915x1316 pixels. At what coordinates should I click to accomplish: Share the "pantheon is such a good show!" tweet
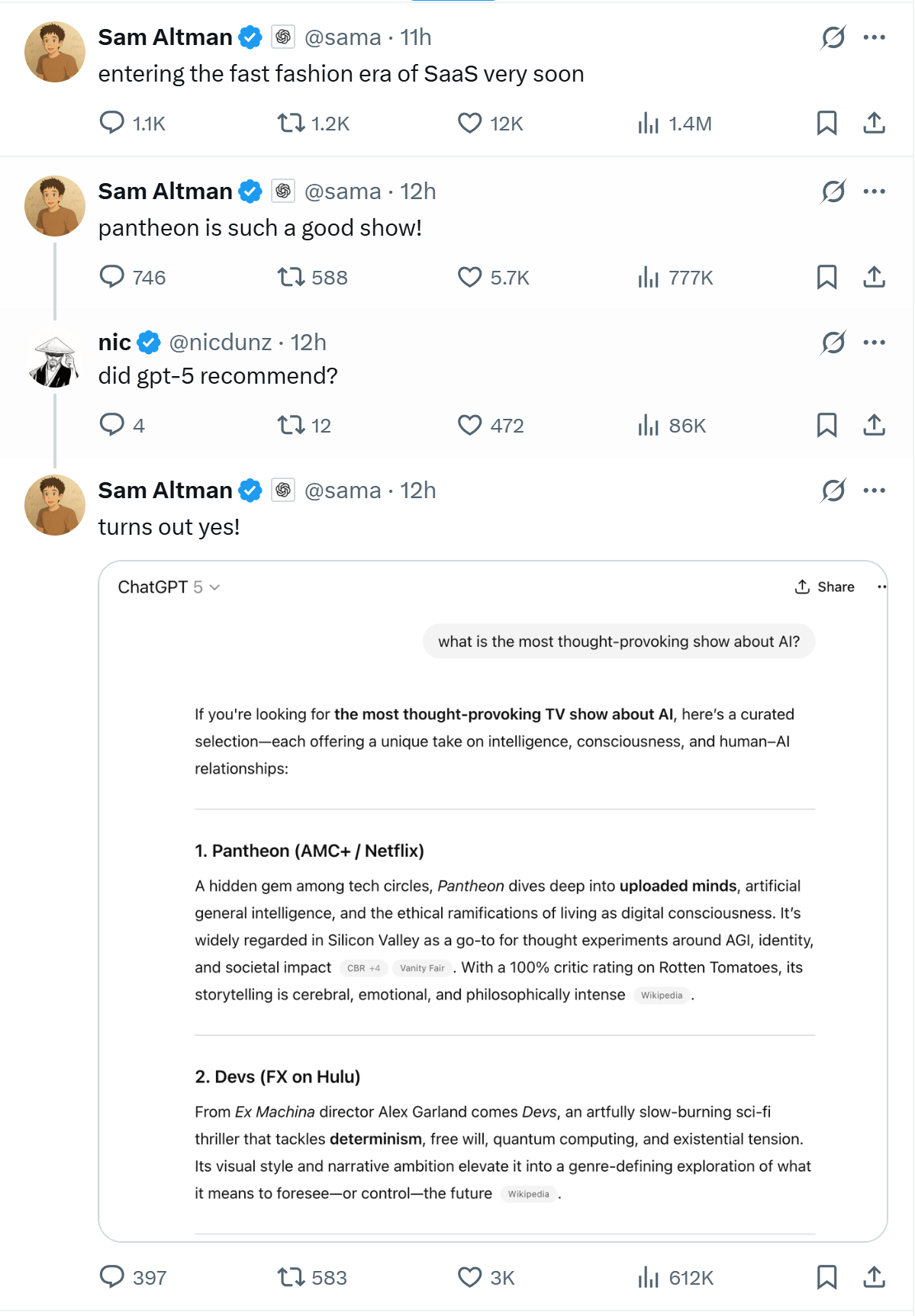[x=874, y=277]
